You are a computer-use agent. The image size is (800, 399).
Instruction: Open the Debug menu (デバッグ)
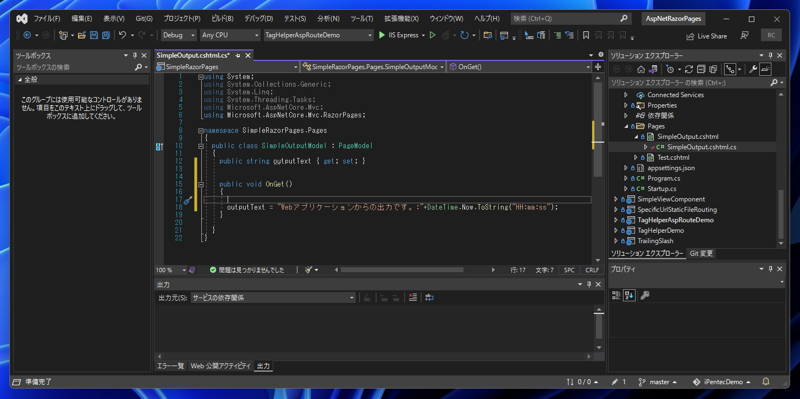tap(258, 19)
